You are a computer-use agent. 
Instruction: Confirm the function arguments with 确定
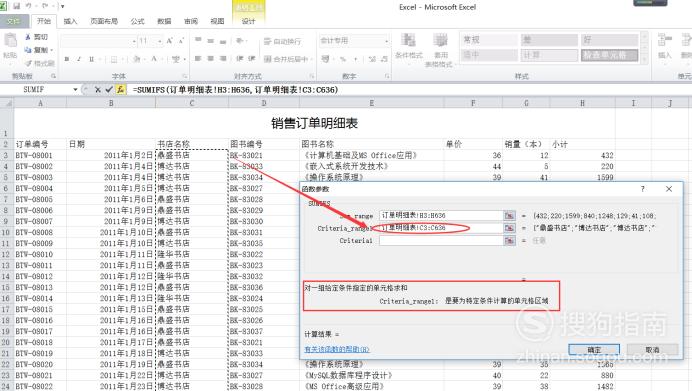click(594, 350)
